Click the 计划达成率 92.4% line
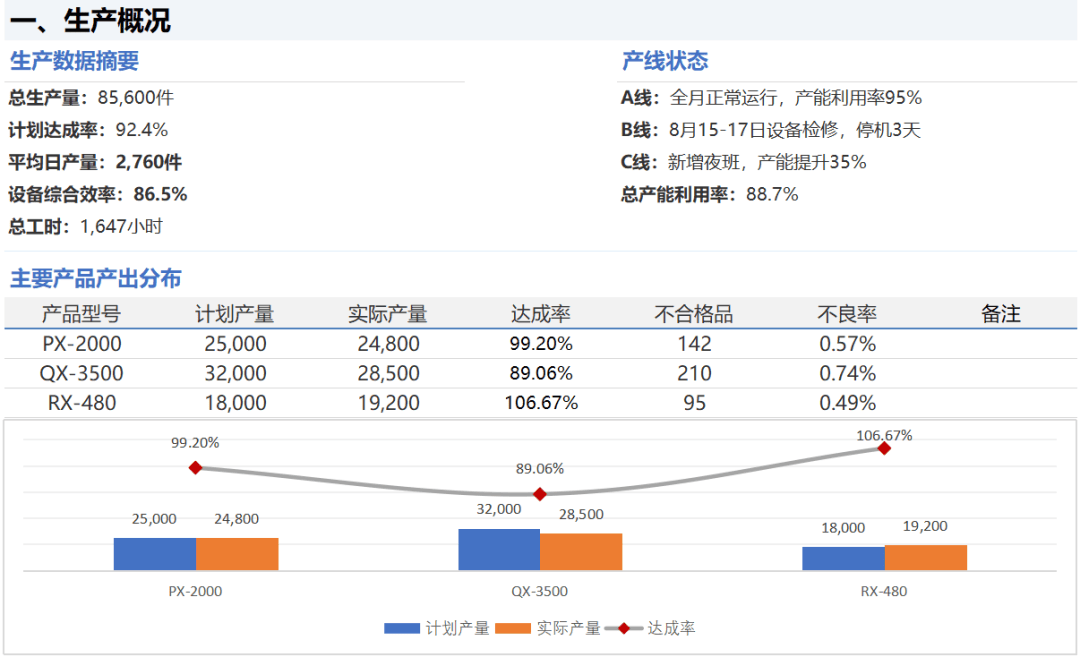1080x657 pixels. click(x=88, y=129)
